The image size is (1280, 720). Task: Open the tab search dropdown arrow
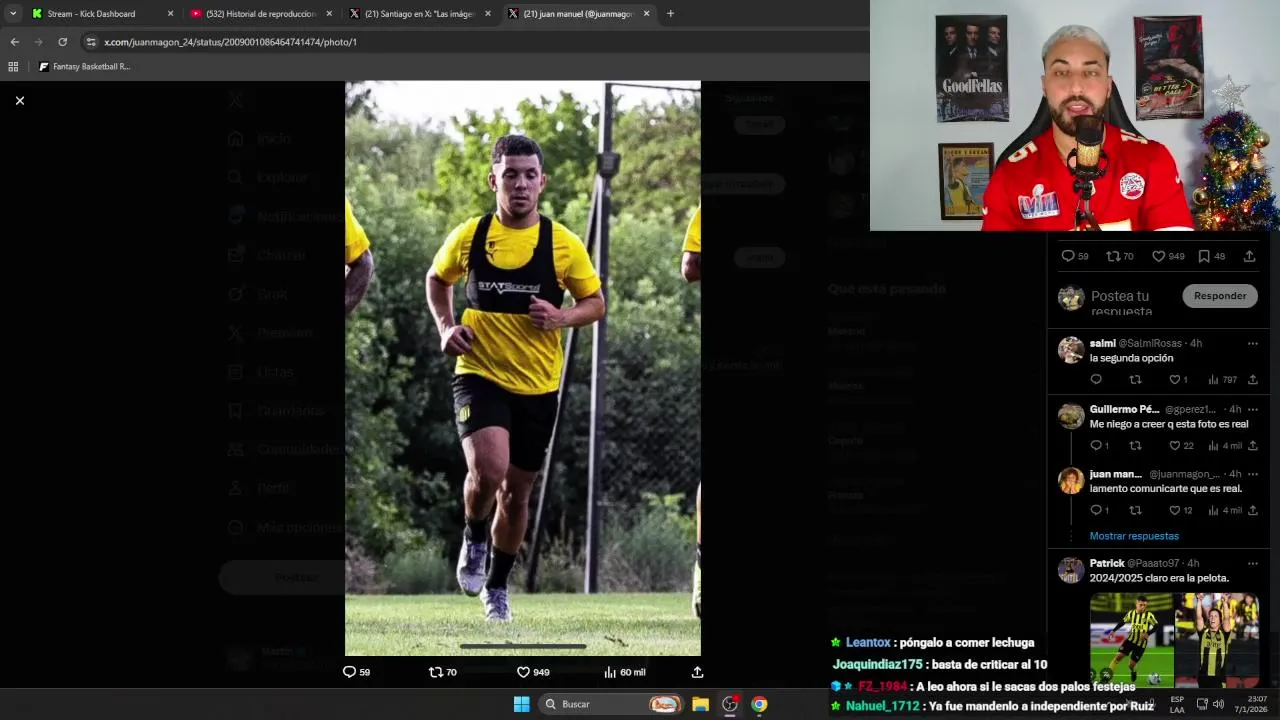point(12,14)
